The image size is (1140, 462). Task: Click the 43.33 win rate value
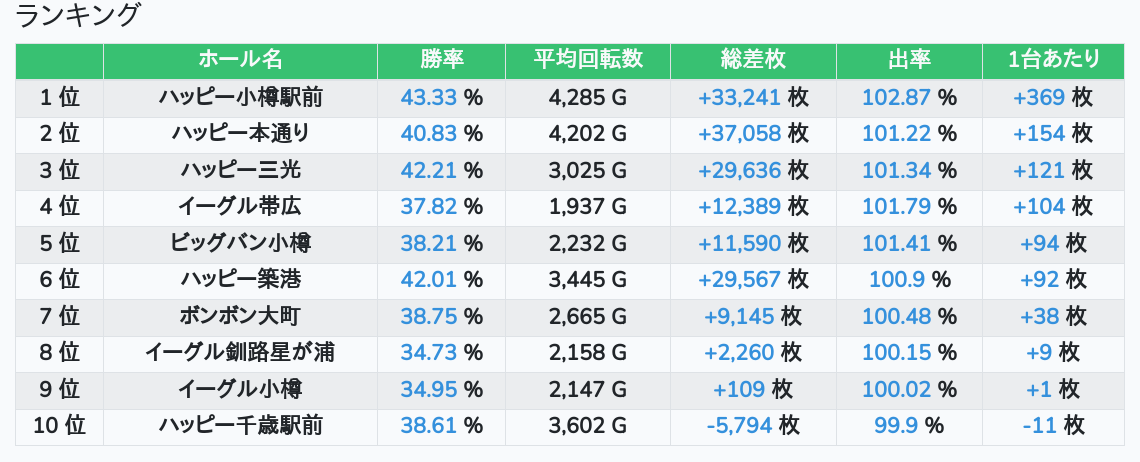coord(428,98)
